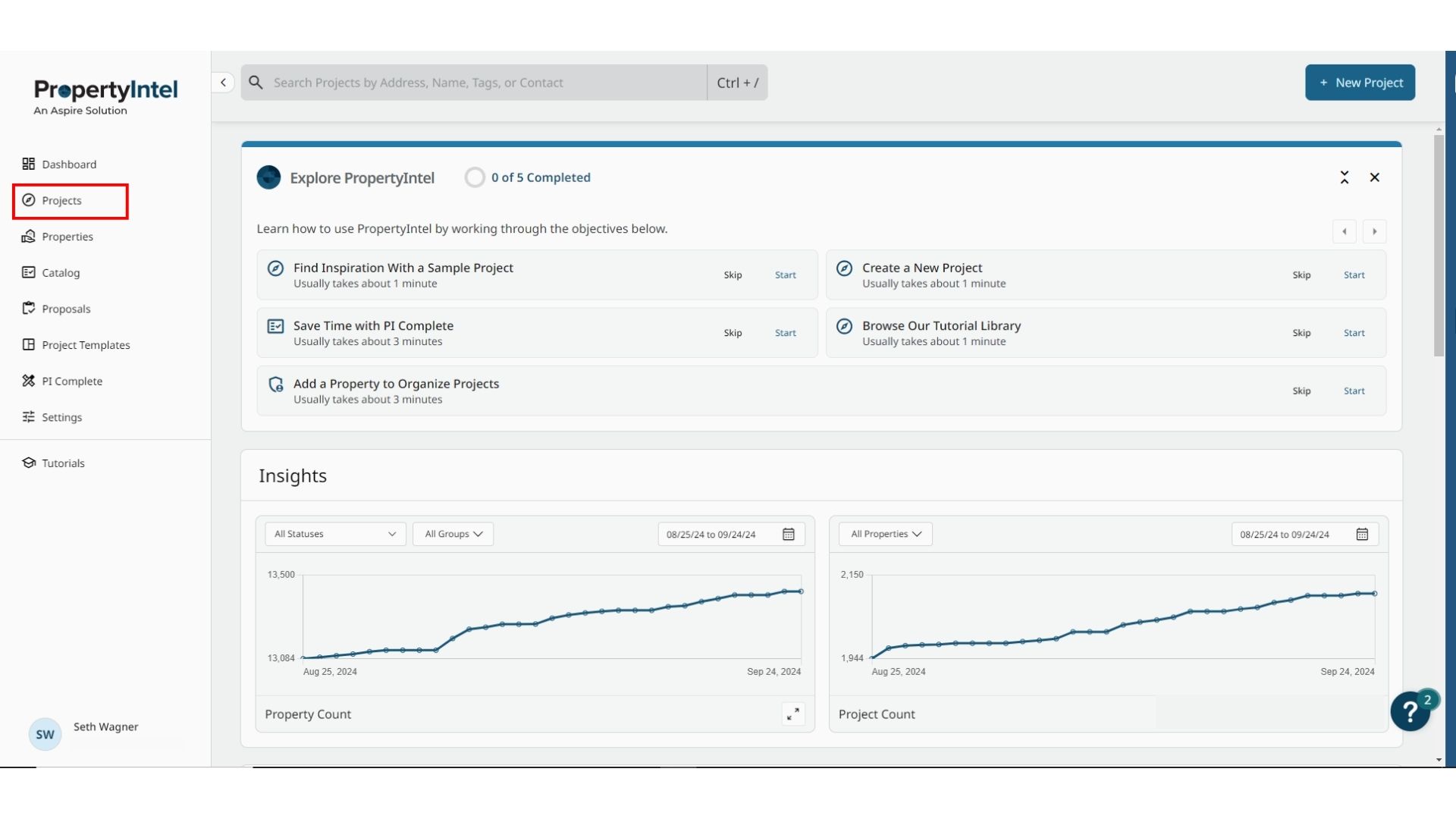This screenshot has height=819, width=1456.
Task: Click the Project Count date range field
Action: coord(1304,534)
